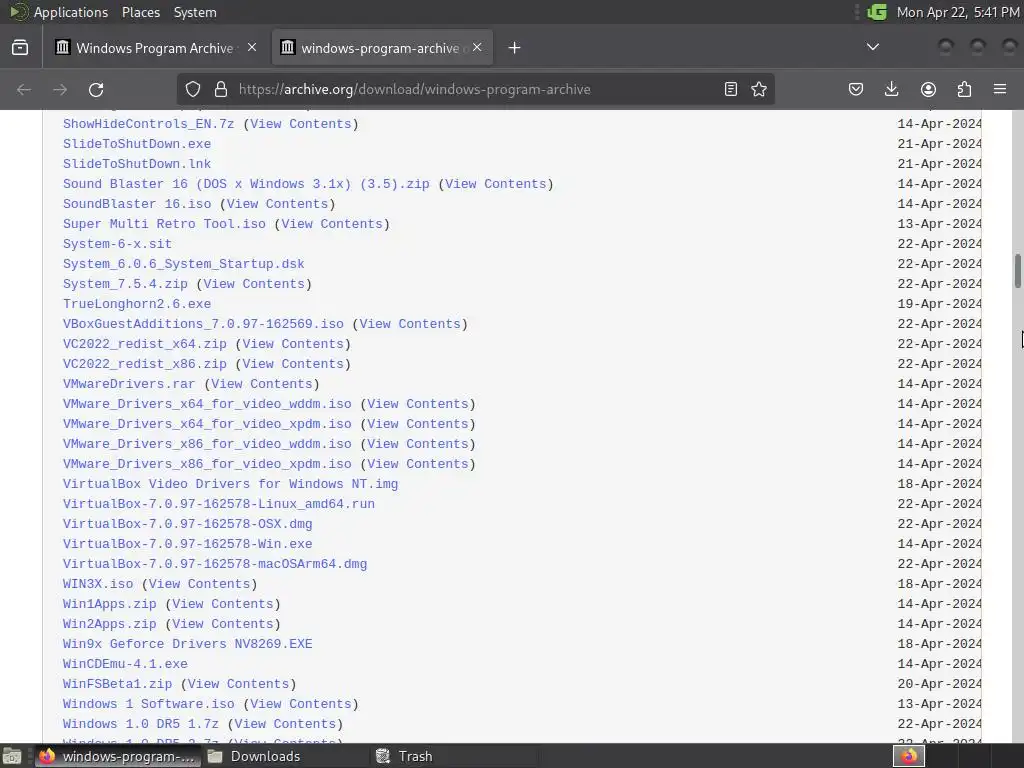The width and height of the screenshot is (1024, 768).
Task: Download System_6.0.6_System_Startup.dsk
Action: point(184,264)
